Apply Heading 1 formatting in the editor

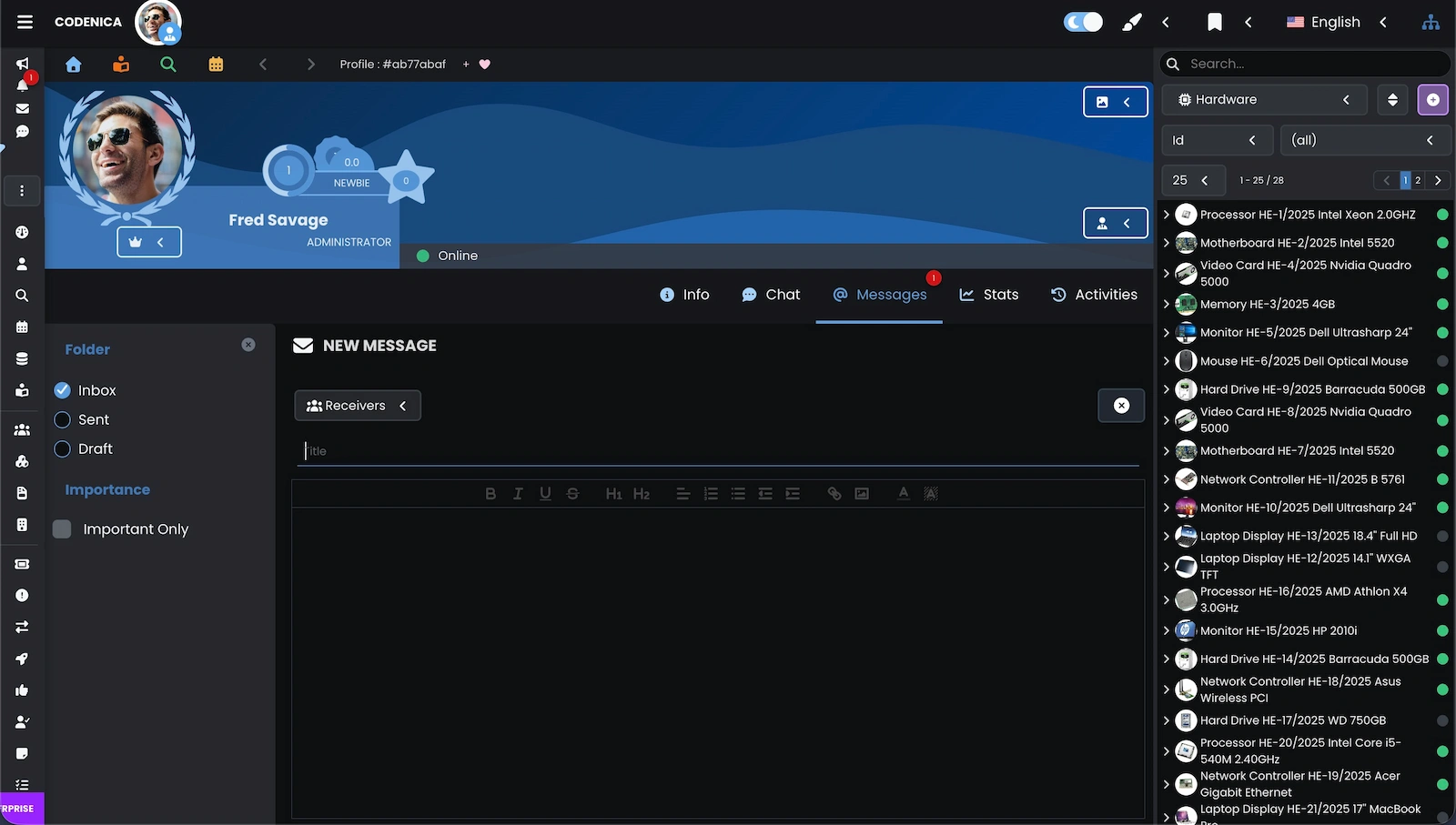tap(613, 493)
